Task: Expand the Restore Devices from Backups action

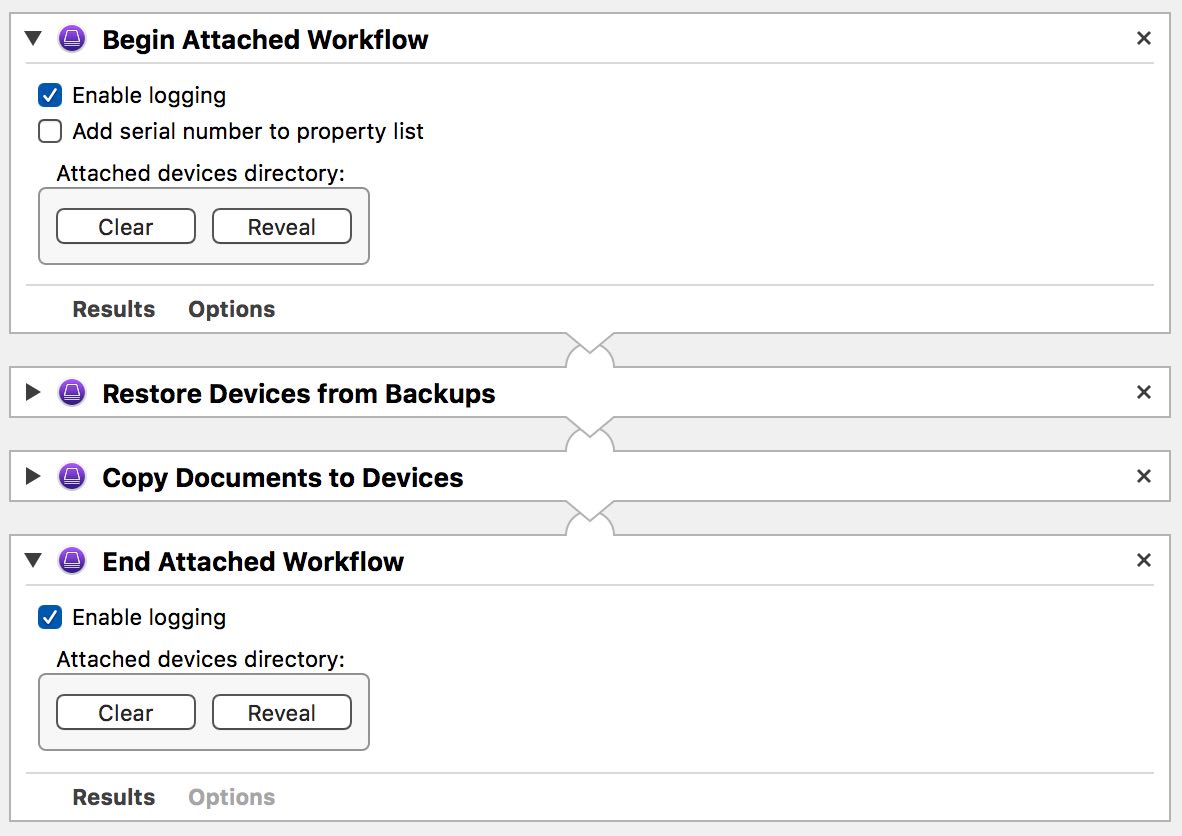Action: [x=32, y=392]
